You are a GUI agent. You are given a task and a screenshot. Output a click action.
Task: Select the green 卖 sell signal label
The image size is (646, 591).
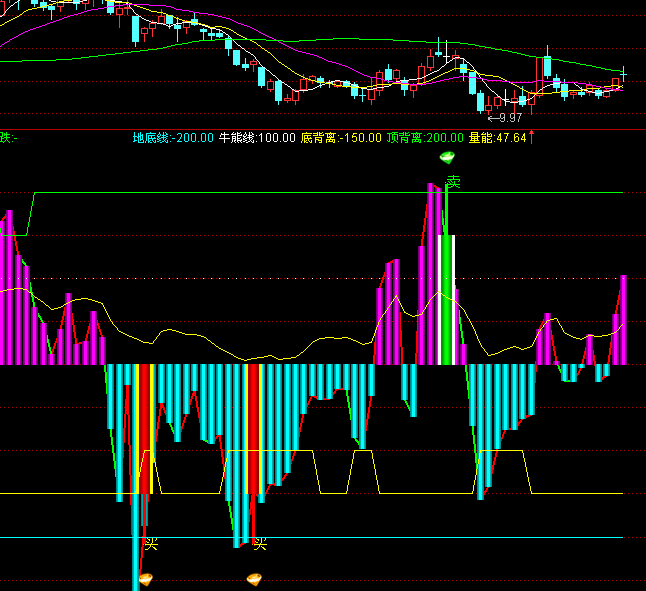point(454,182)
